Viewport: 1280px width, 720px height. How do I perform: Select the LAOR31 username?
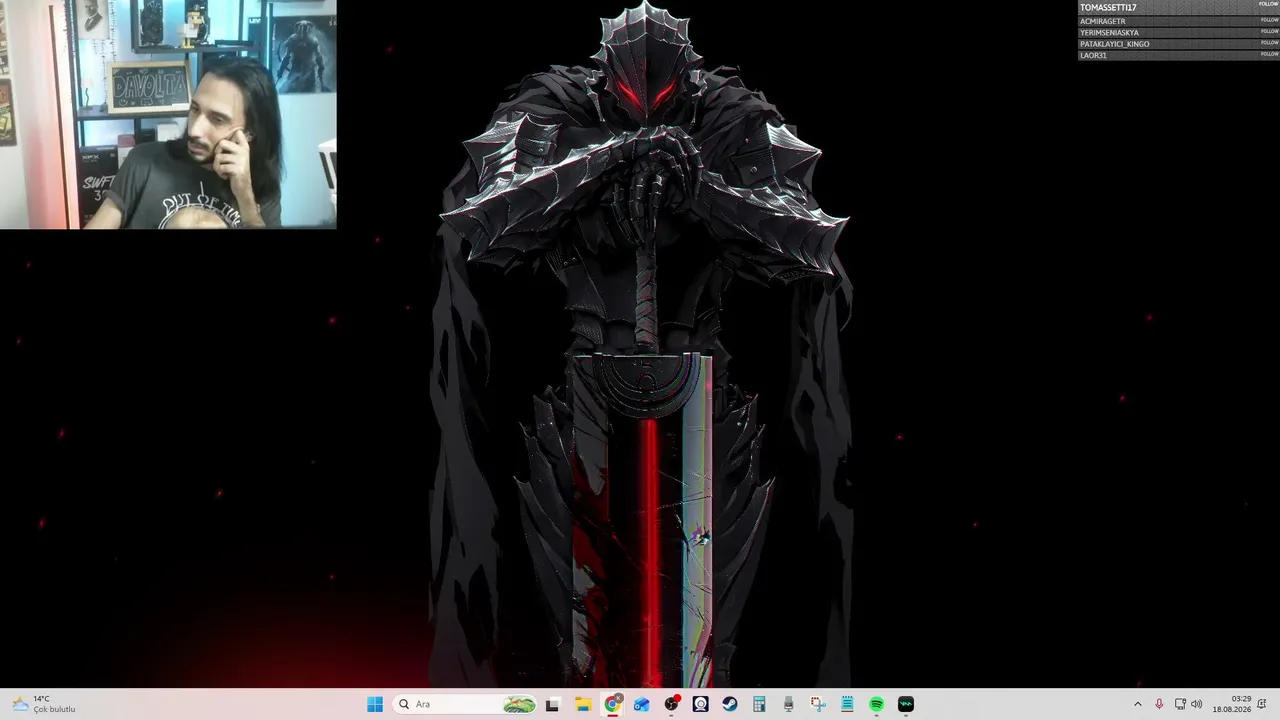point(1093,55)
